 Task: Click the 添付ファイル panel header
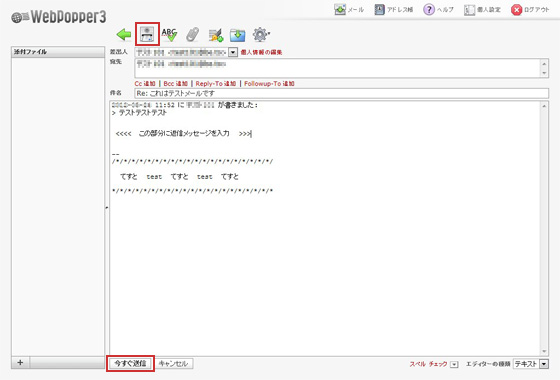pyautogui.click(x=58, y=52)
